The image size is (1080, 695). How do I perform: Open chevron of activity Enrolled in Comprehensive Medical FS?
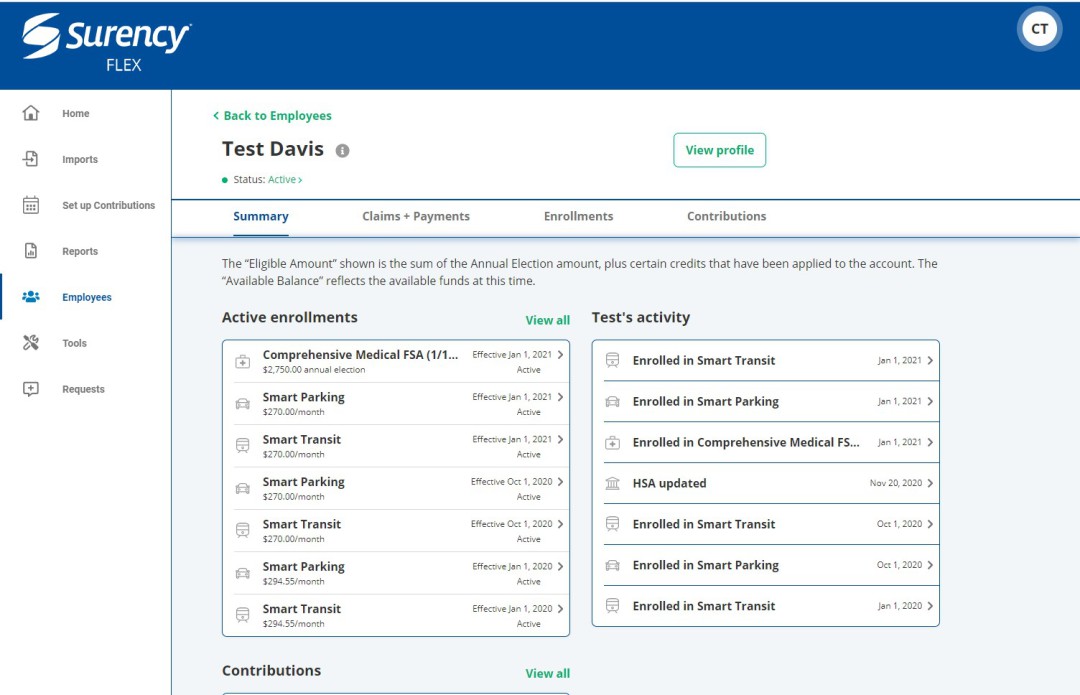pos(931,442)
